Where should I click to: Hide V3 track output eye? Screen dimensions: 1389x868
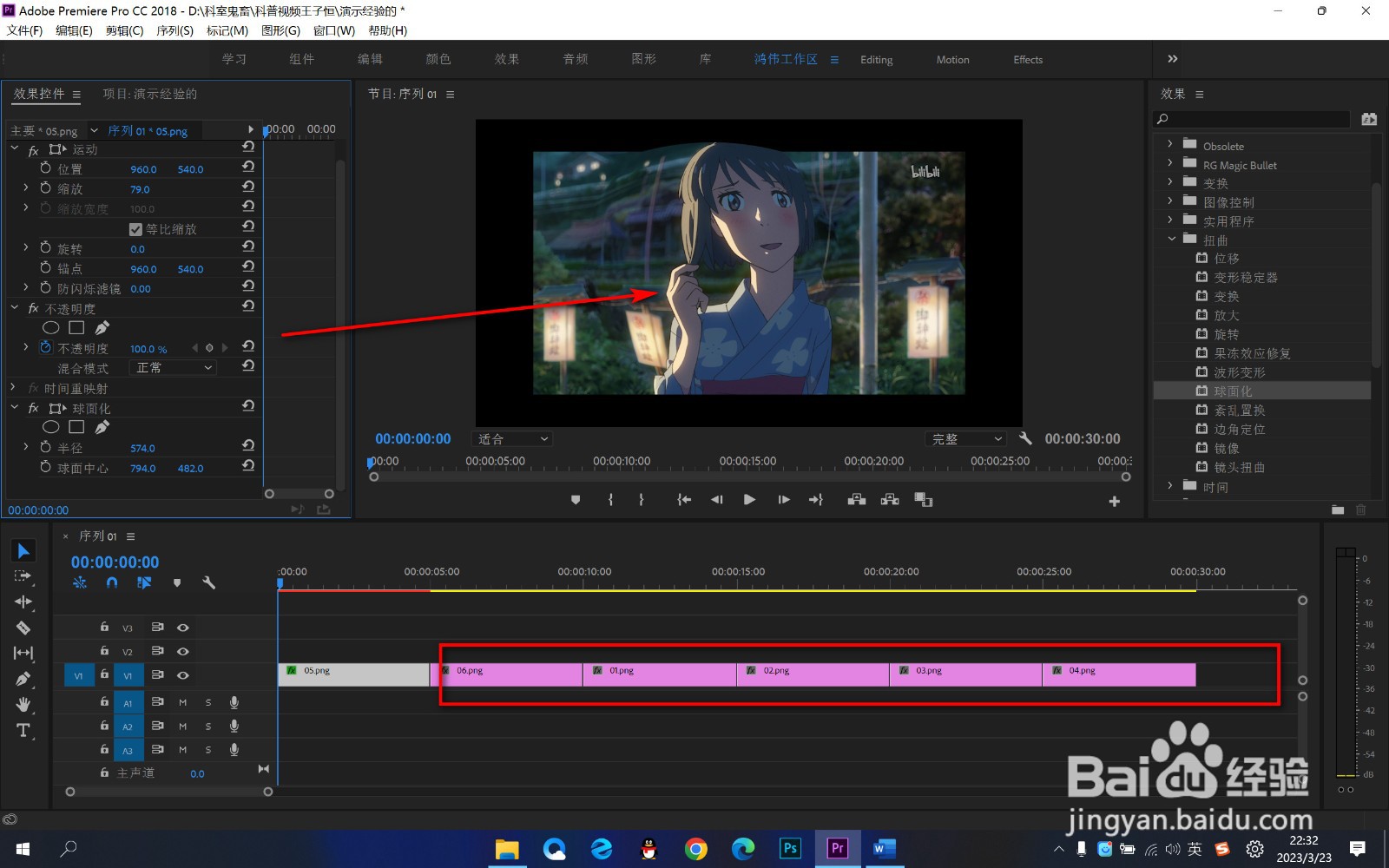click(x=183, y=628)
